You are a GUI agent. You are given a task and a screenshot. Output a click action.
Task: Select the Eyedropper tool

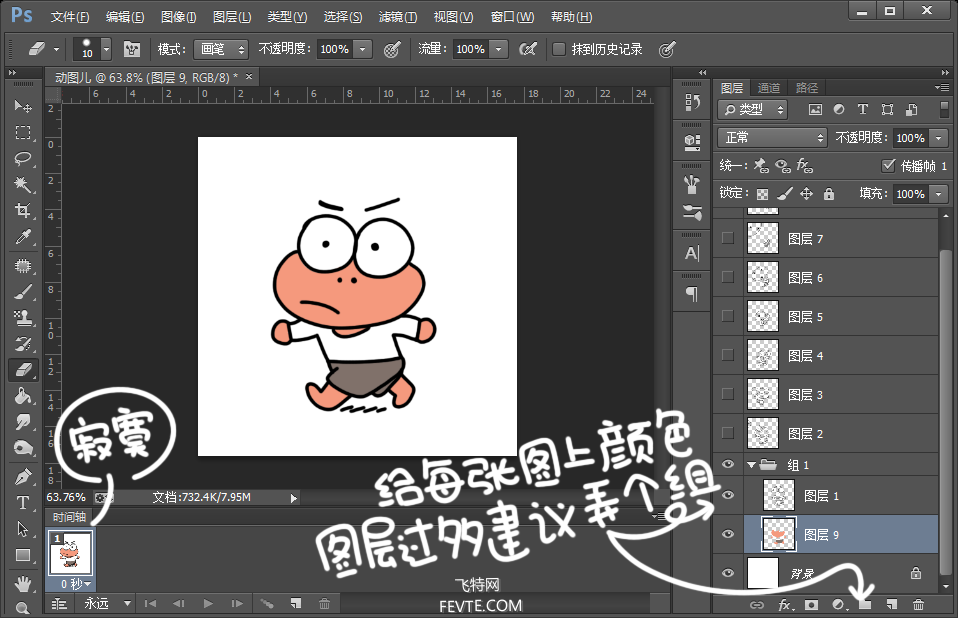point(23,237)
